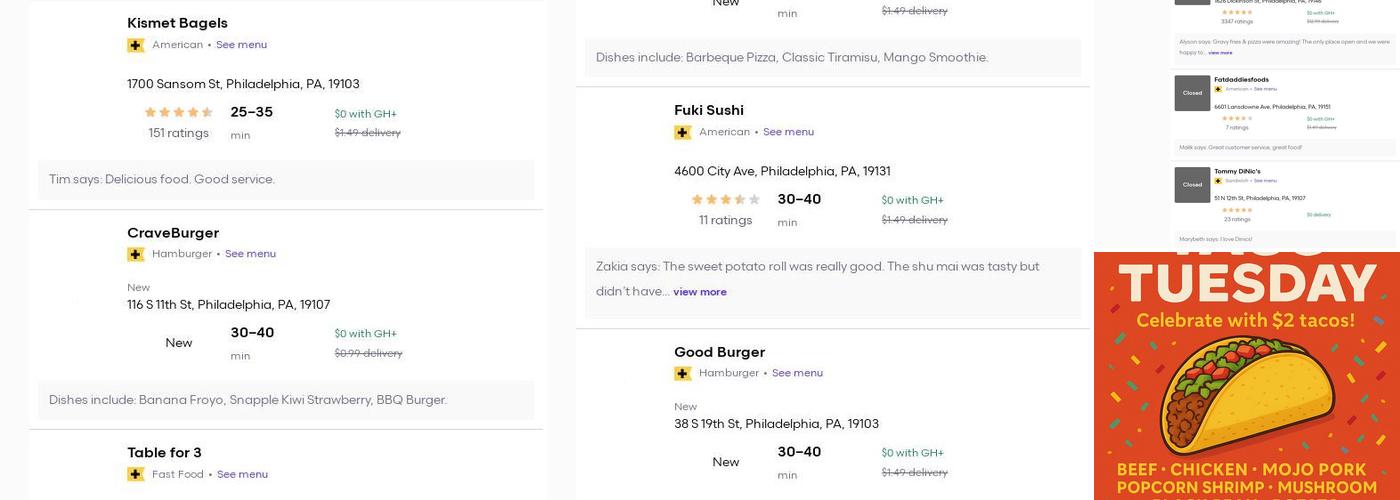Click the star rating for Fuki Sushi
The width and height of the screenshot is (1400, 500).
tap(726, 199)
